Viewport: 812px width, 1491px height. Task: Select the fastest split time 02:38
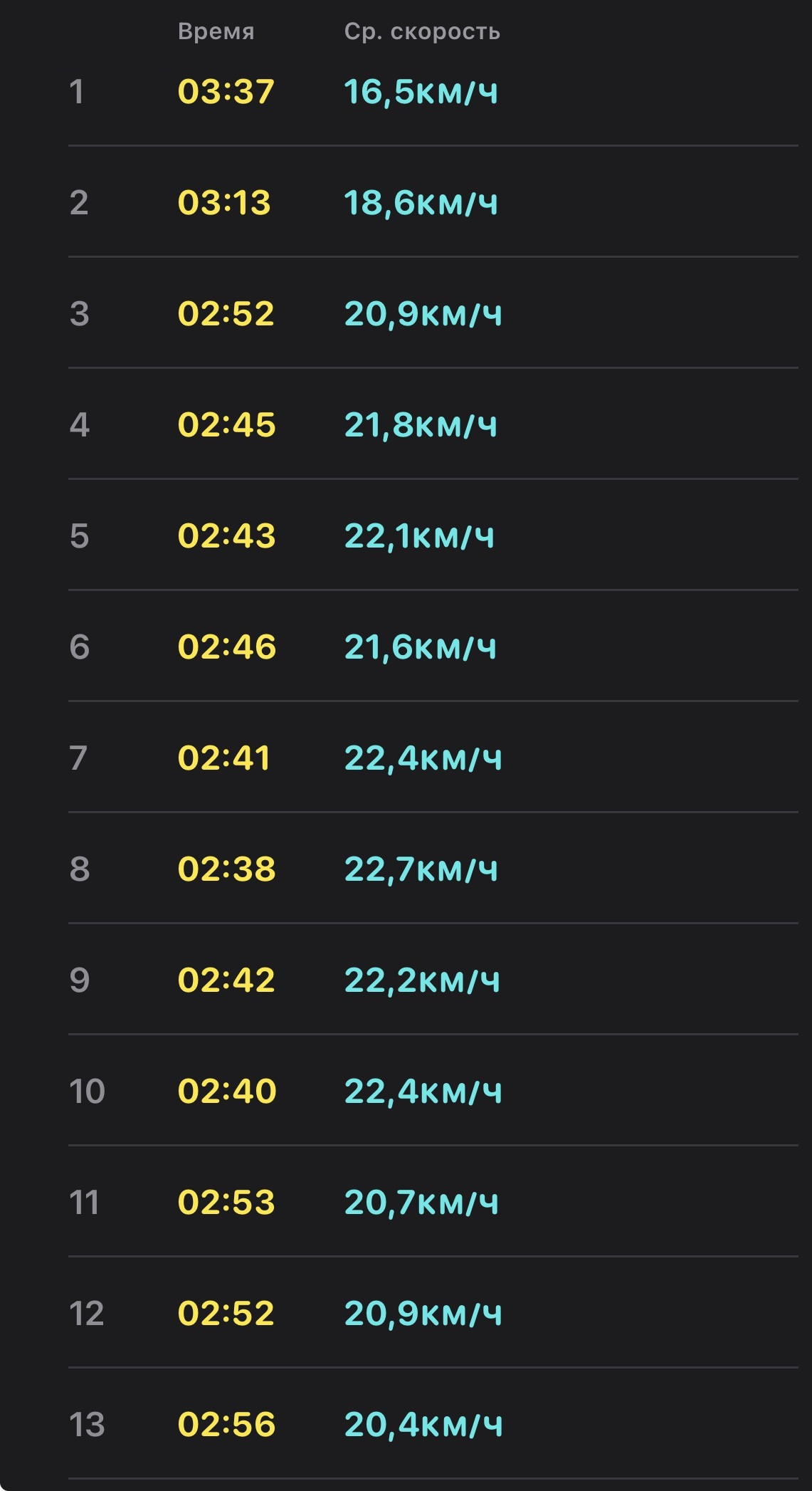pyautogui.click(x=226, y=869)
